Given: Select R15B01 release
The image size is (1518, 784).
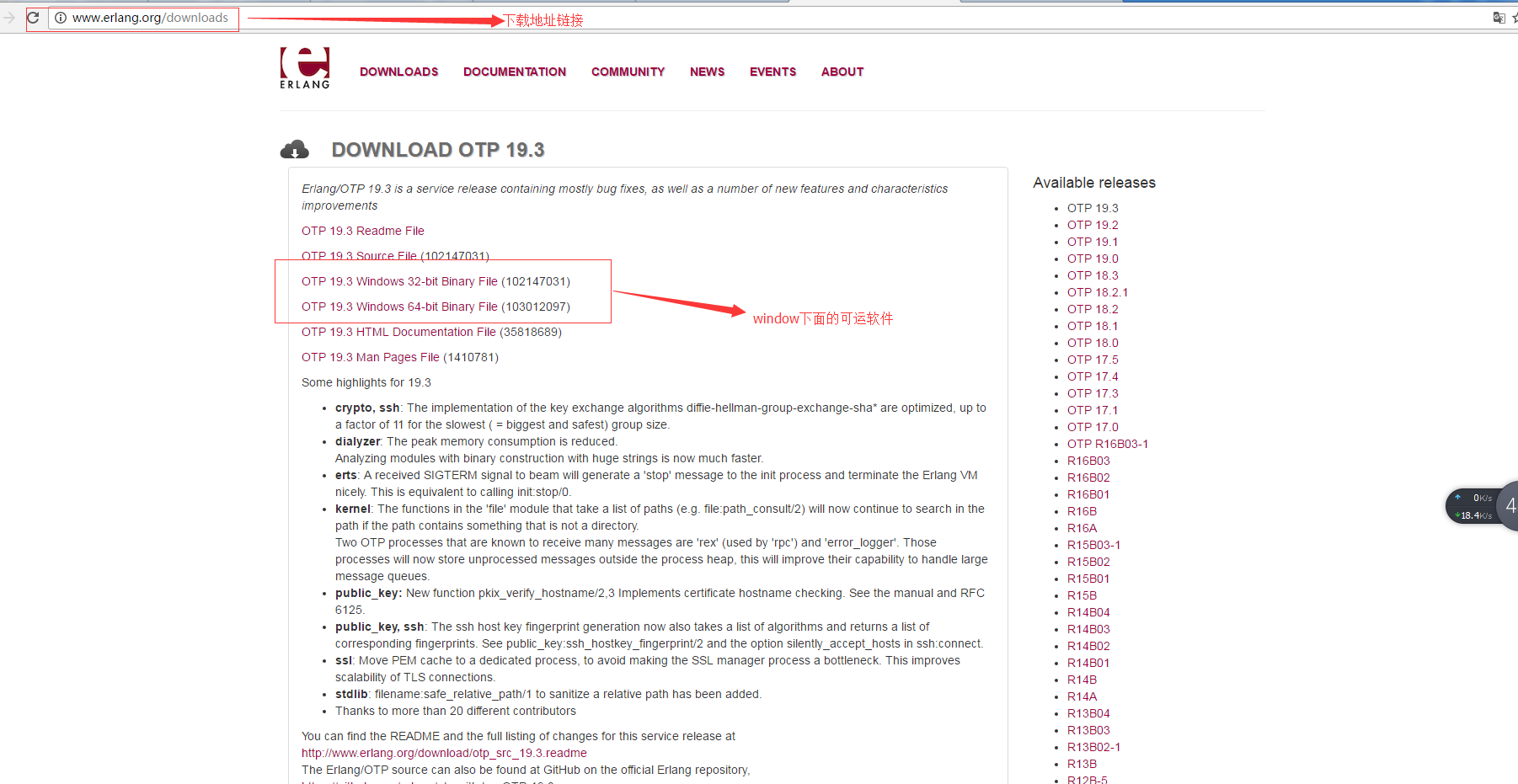Looking at the screenshot, I should (x=1088, y=579).
